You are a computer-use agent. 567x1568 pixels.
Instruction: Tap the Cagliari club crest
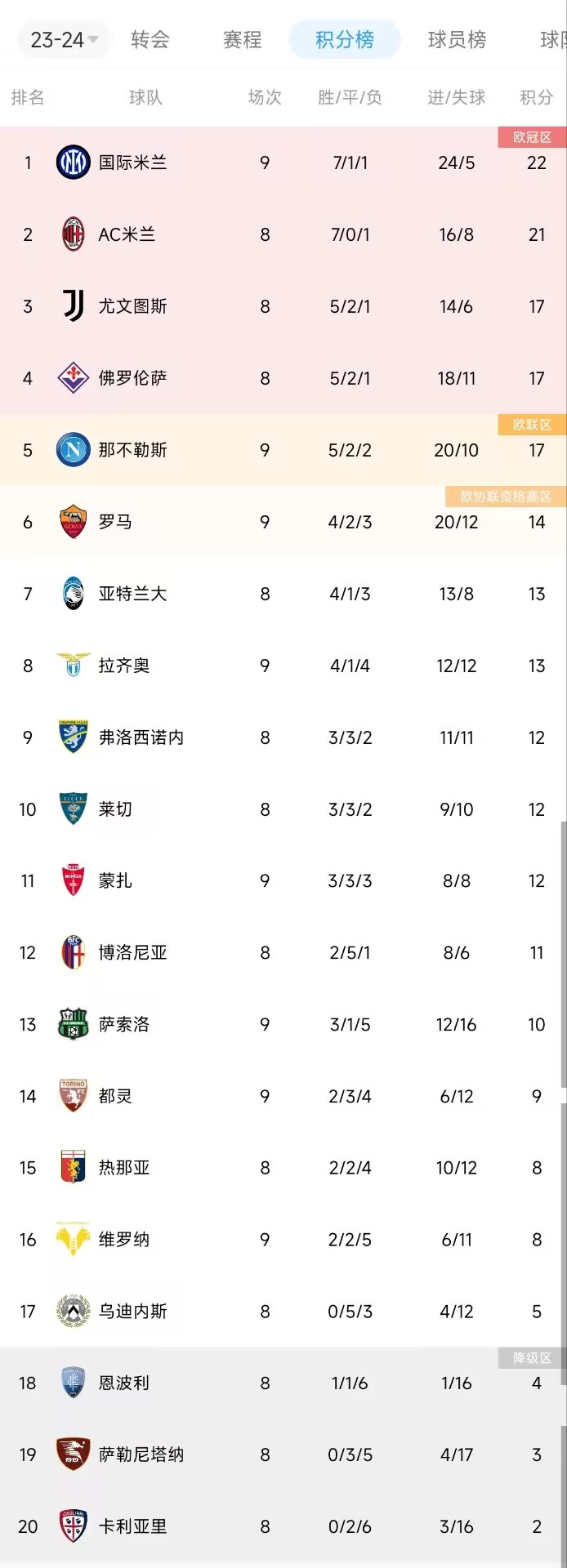(73, 1526)
